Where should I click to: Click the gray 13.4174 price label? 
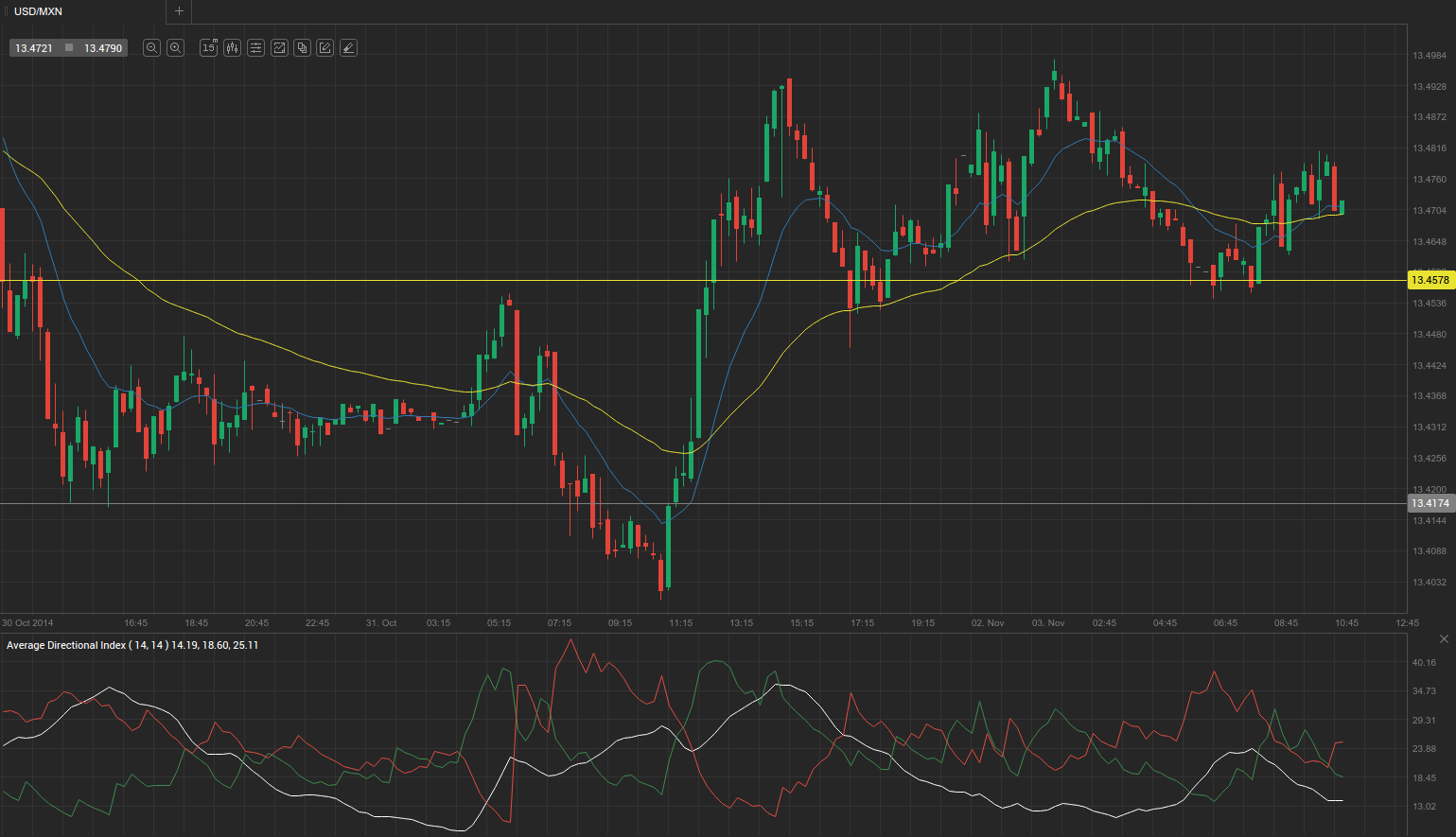tap(1430, 503)
